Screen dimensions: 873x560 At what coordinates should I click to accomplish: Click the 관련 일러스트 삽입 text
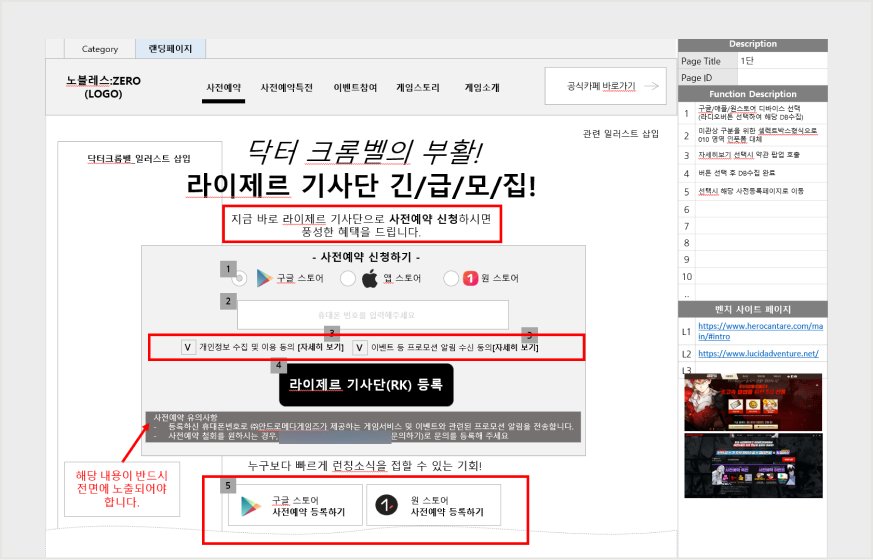pyautogui.click(x=621, y=134)
